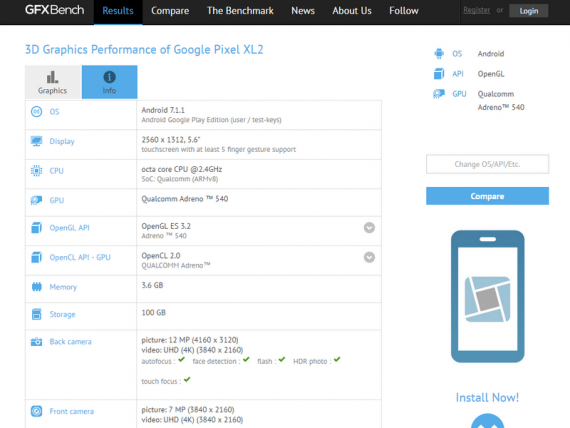Switch to the Graphics tab
This screenshot has width=570, height=428.
[53, 82]
